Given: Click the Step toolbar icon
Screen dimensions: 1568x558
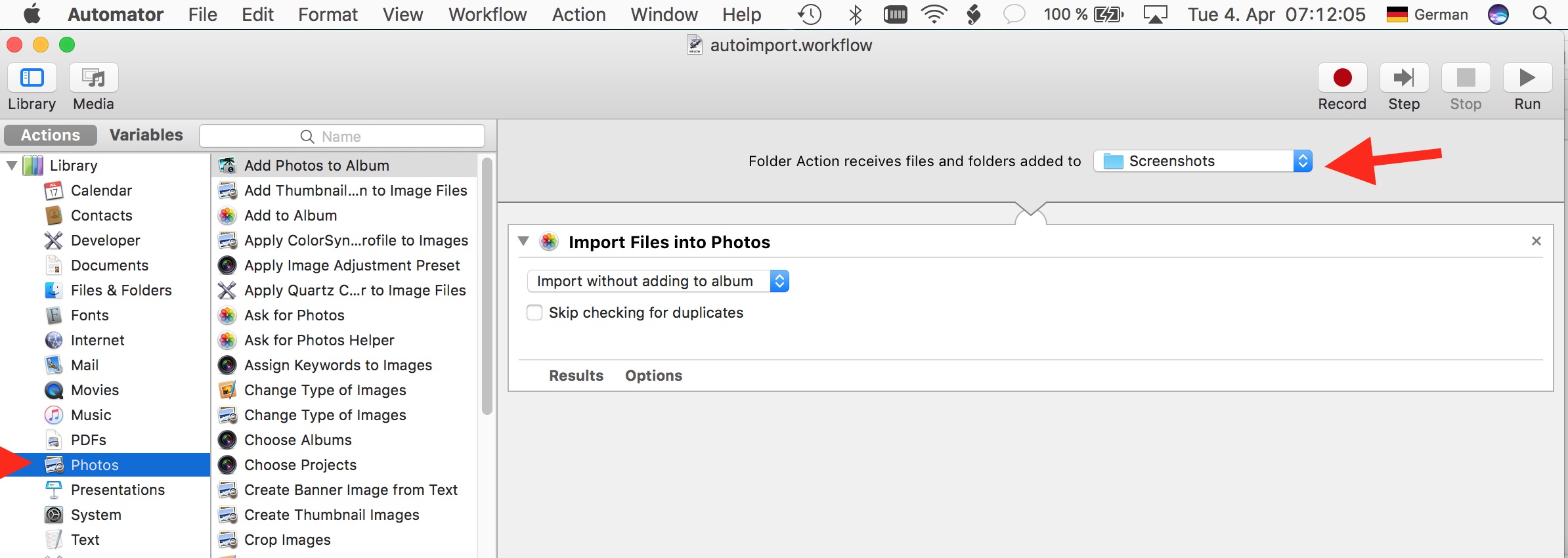Looking at the screenshot, I should tap(1404, 78).
